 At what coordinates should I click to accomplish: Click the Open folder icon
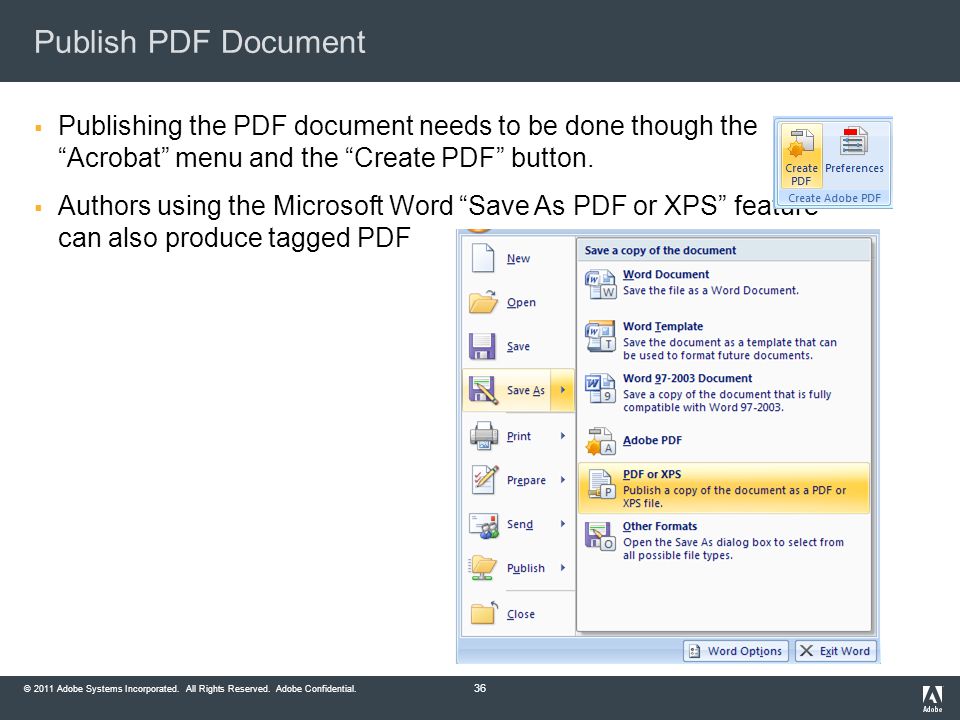(x=483, y=302)
